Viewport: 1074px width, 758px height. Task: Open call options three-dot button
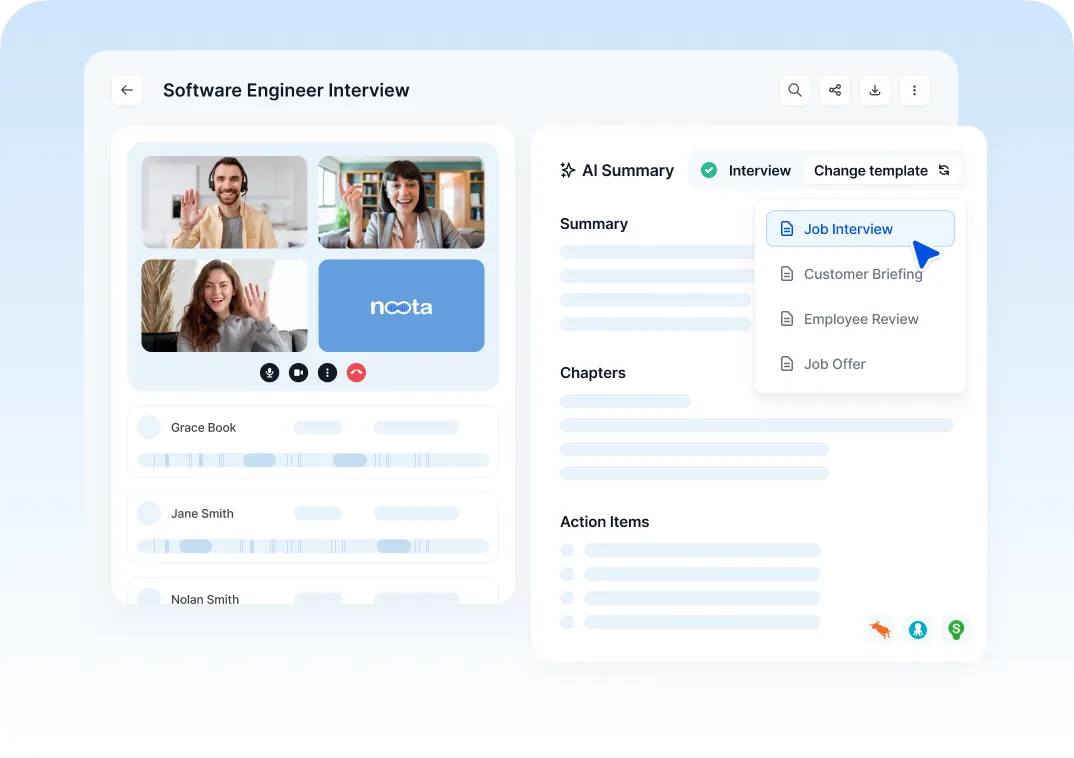(x=327, y=373)
